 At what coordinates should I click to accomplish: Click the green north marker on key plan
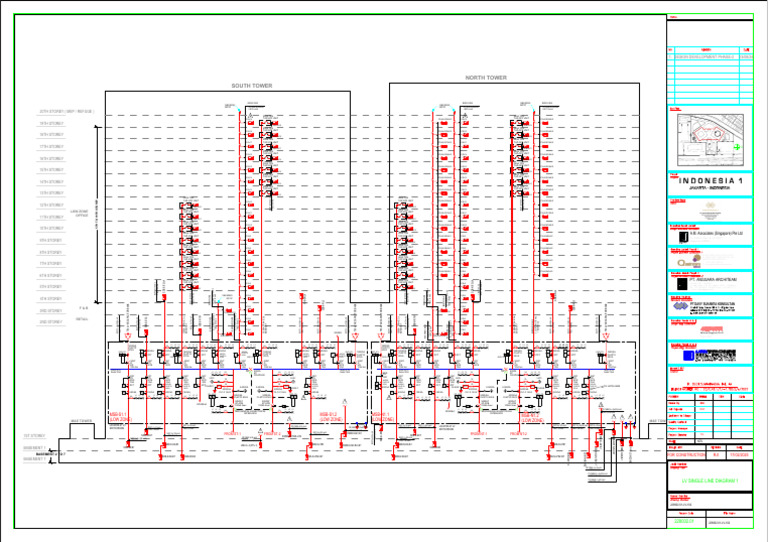[x=737, y=147]
